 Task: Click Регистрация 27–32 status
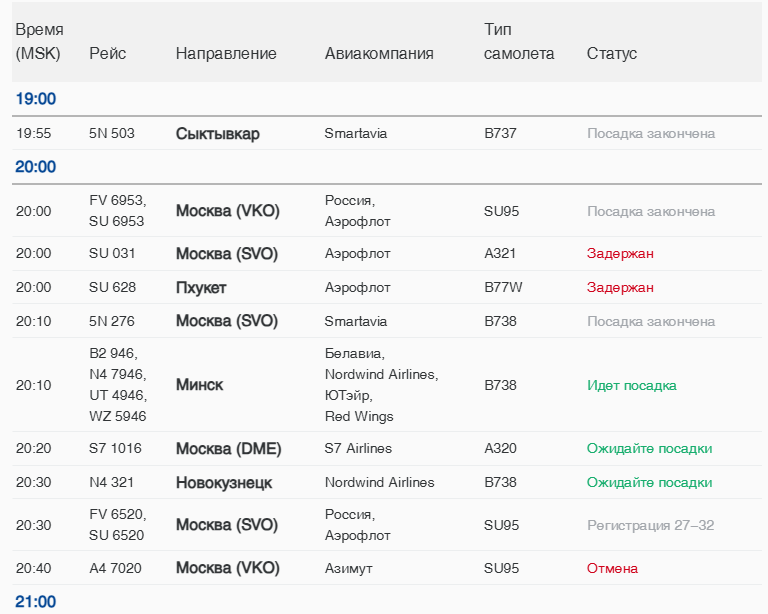(650, 525)
